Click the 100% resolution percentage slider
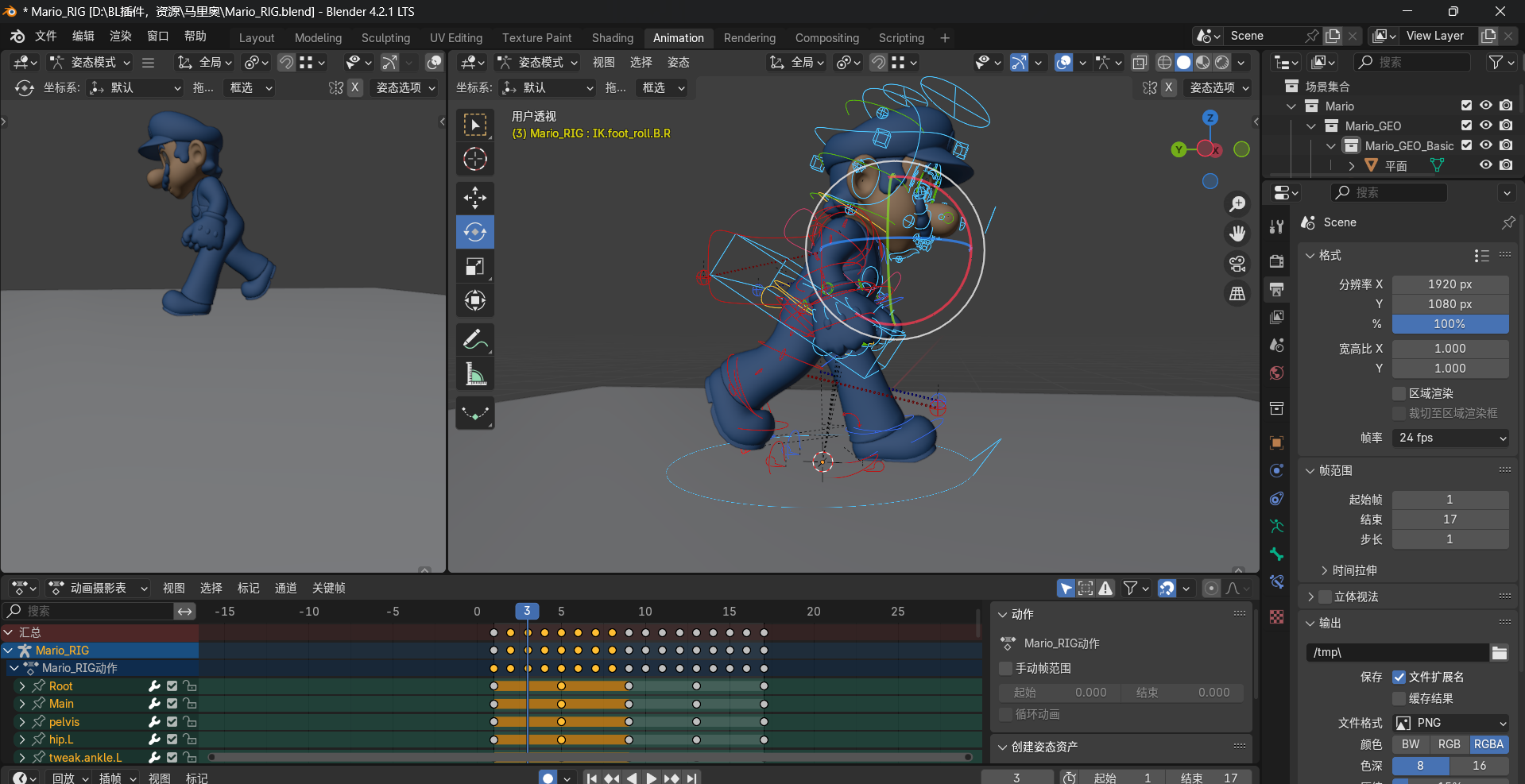 point(1450,324)
